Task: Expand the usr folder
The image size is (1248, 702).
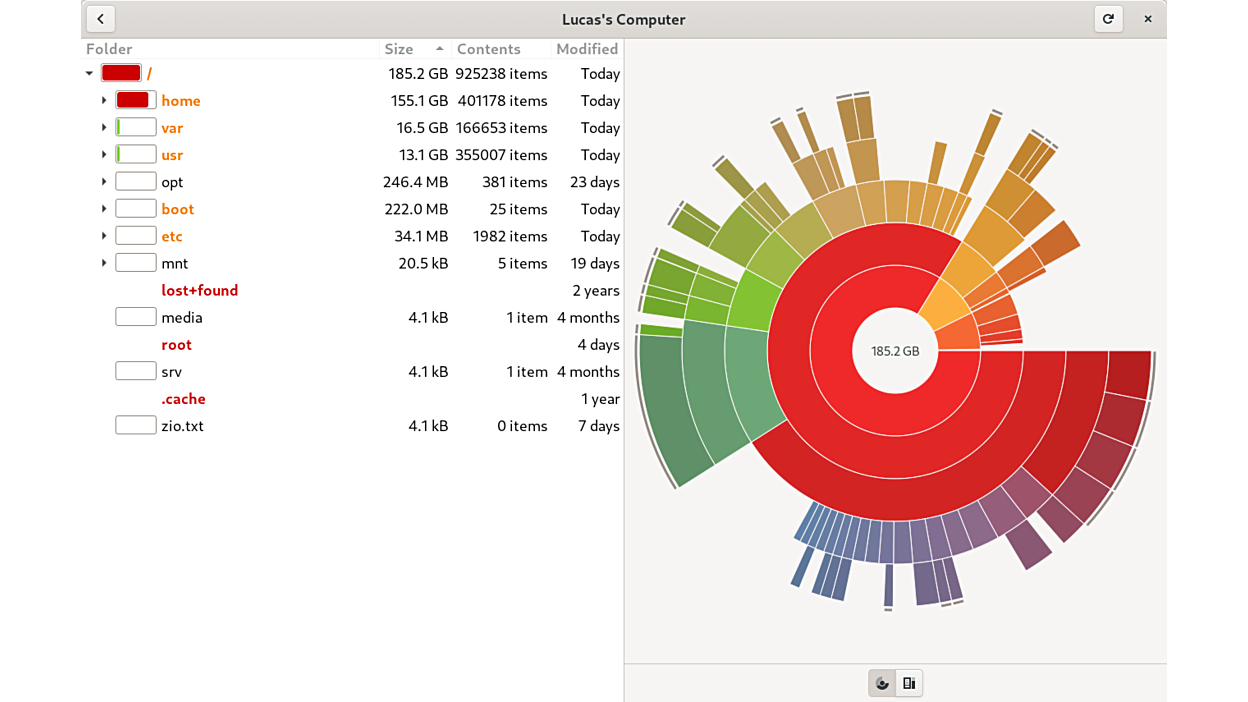Action: [x=104, y=154]
